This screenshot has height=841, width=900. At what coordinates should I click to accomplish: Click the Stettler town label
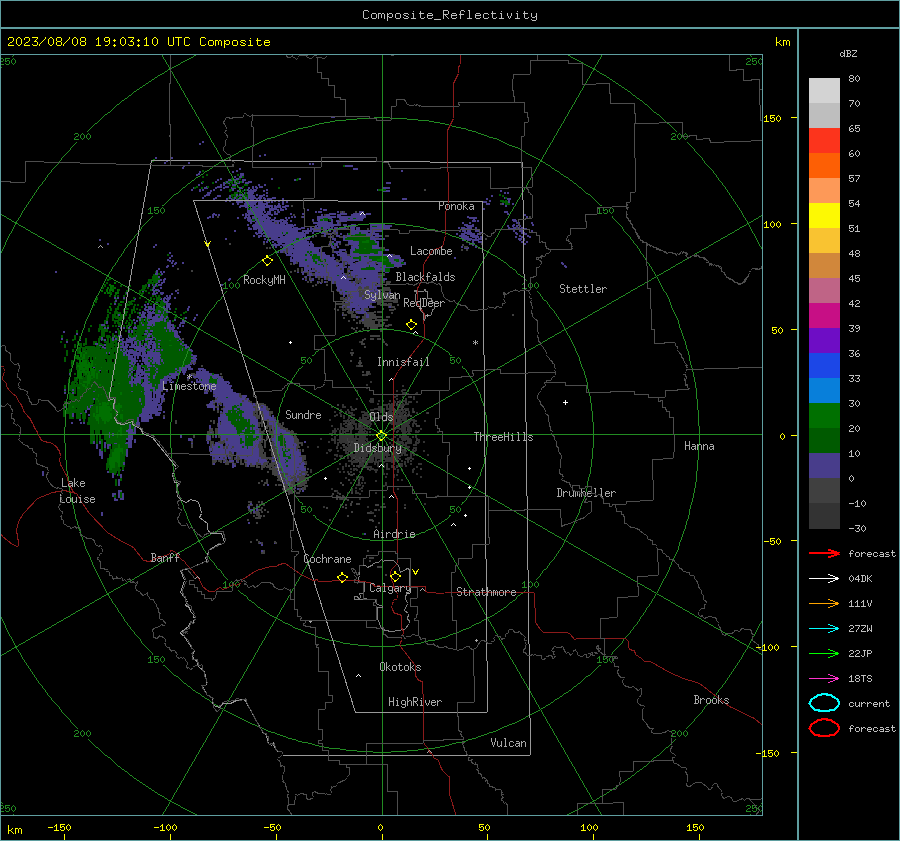pos(583,289)
